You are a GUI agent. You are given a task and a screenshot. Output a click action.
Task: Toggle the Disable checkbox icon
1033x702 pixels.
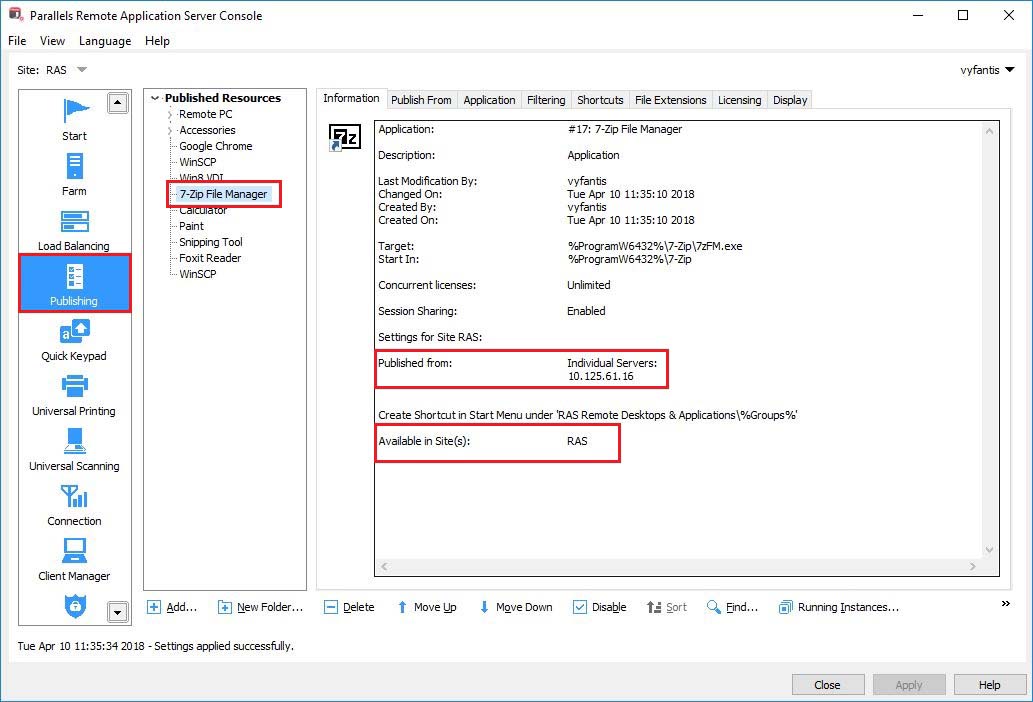click(x=579, y=607)
